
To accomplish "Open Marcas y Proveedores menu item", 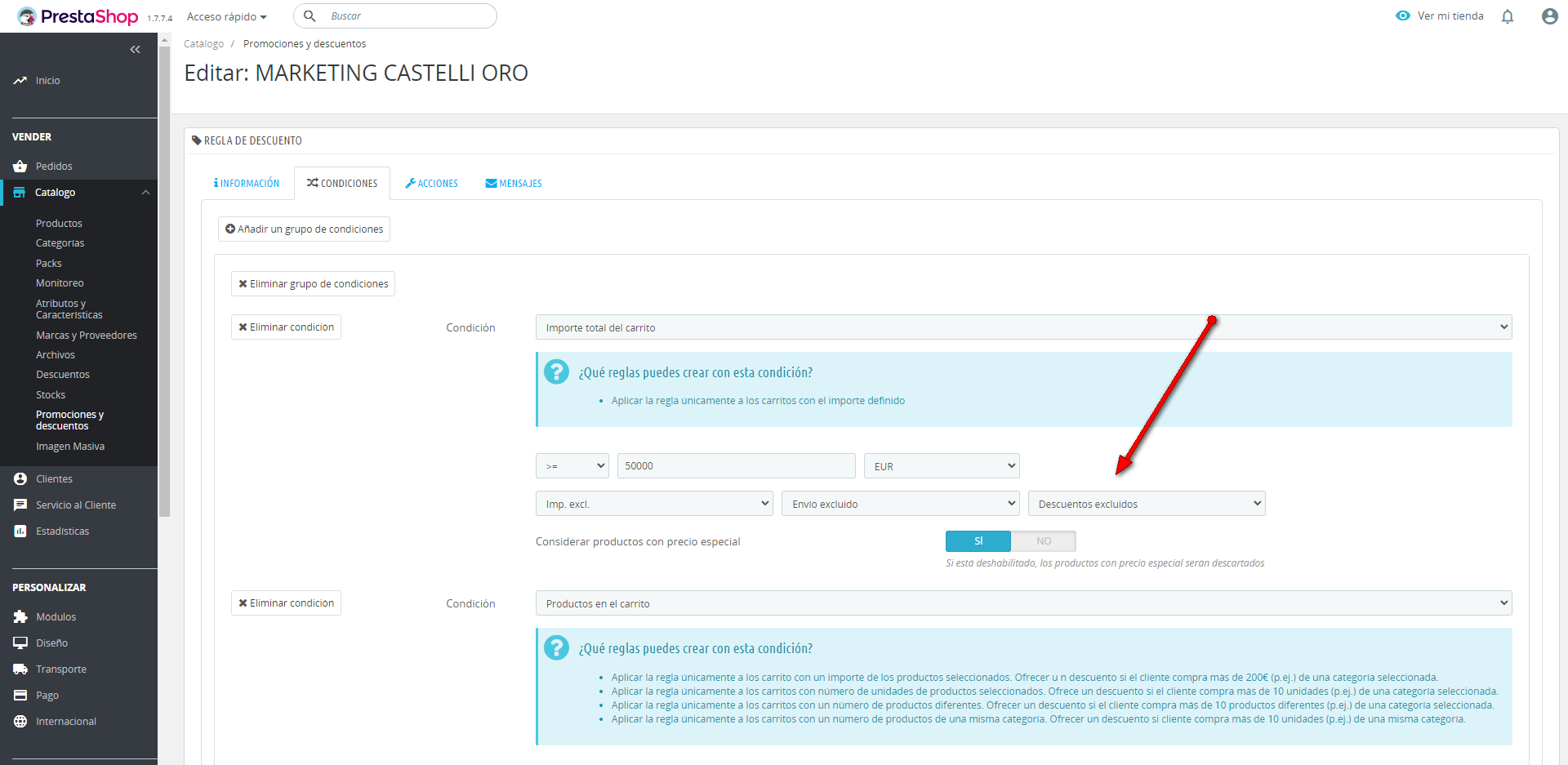I will click(86, 336).
